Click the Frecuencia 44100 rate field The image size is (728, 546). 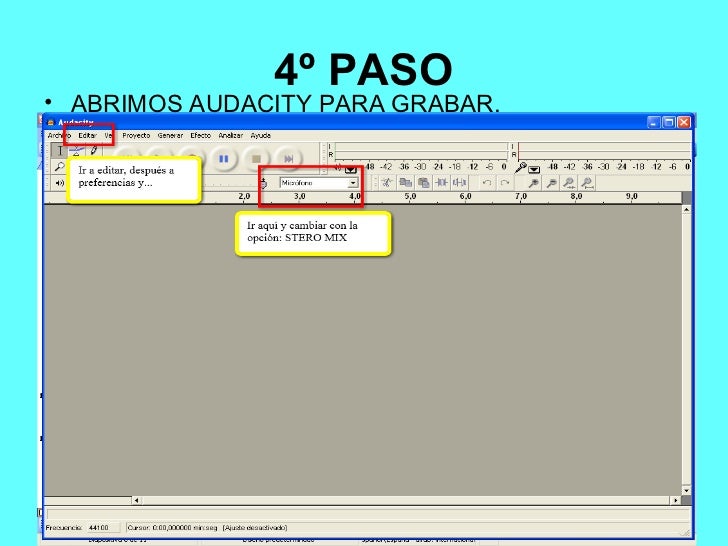coord(103,528)
